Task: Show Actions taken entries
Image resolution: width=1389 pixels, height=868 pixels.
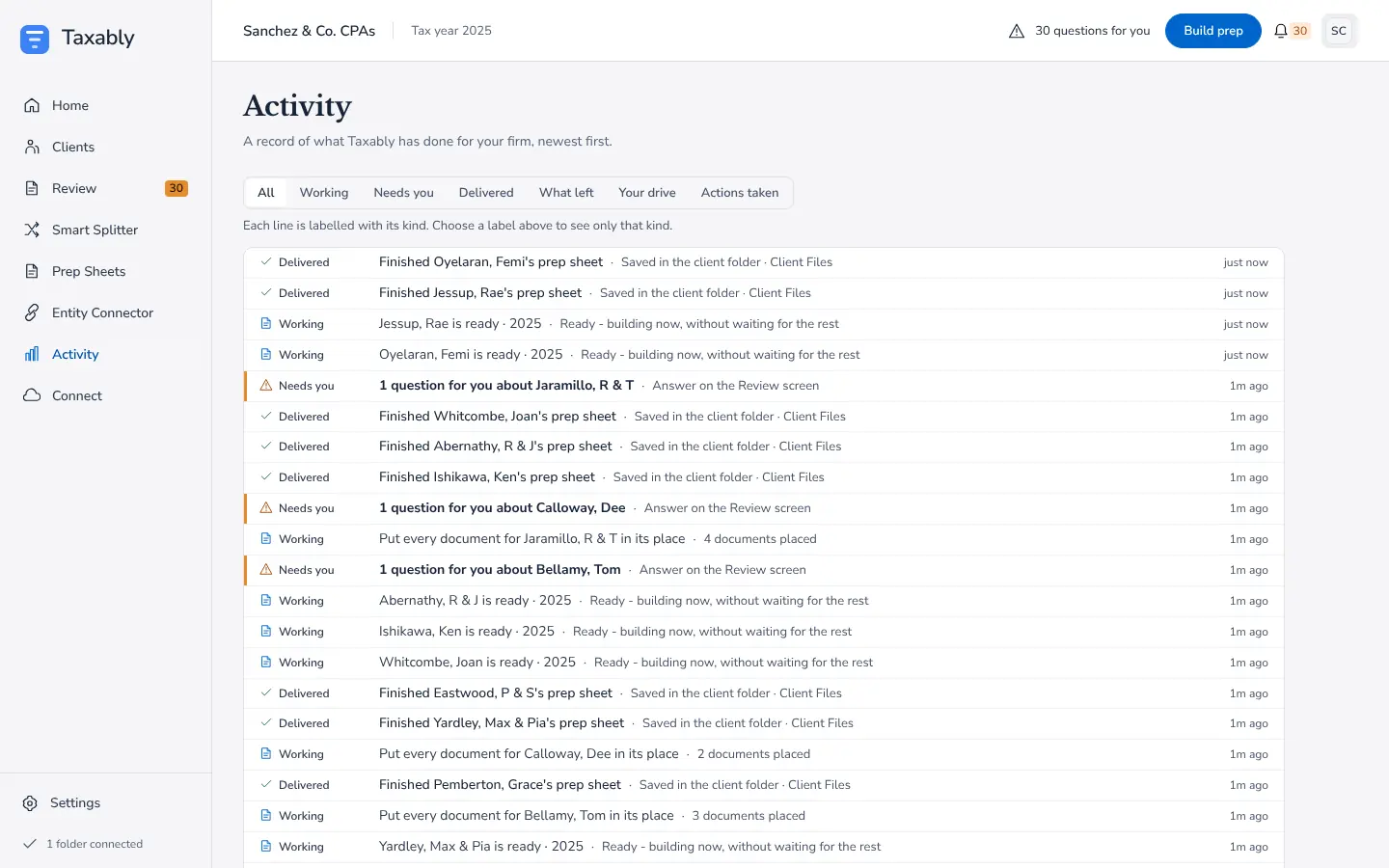Action: tap(740, 193)
